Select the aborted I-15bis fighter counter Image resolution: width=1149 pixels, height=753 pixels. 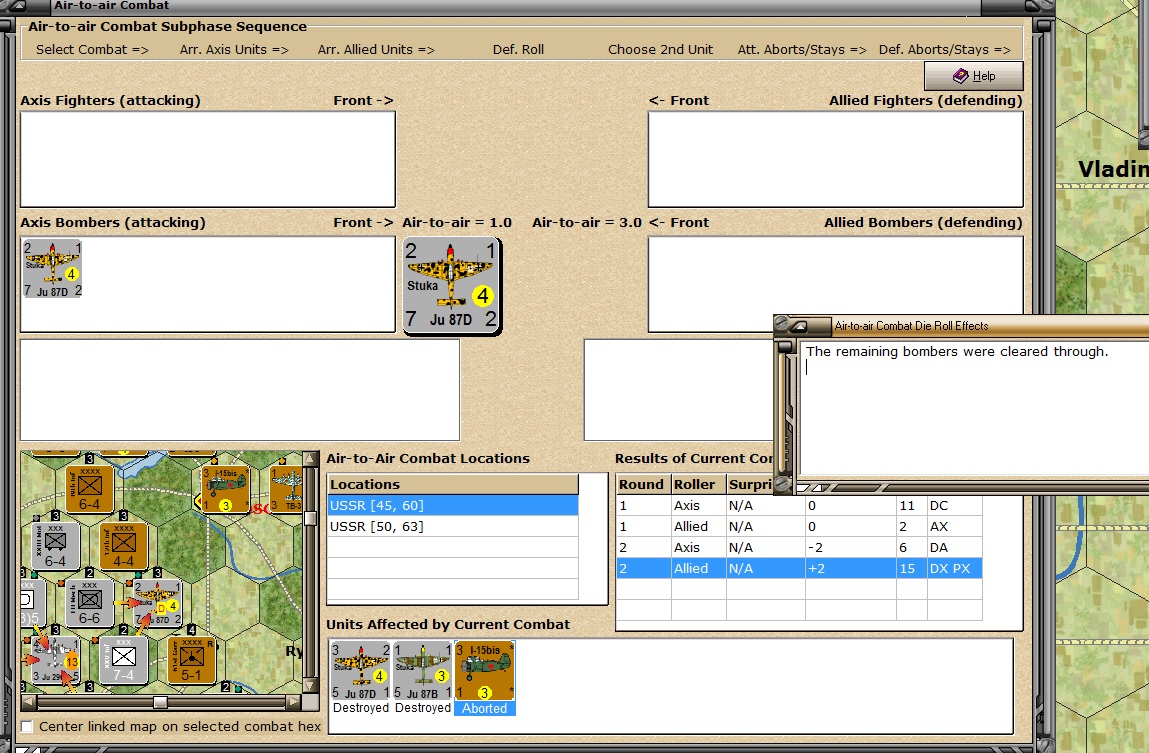tap(484, 671)
